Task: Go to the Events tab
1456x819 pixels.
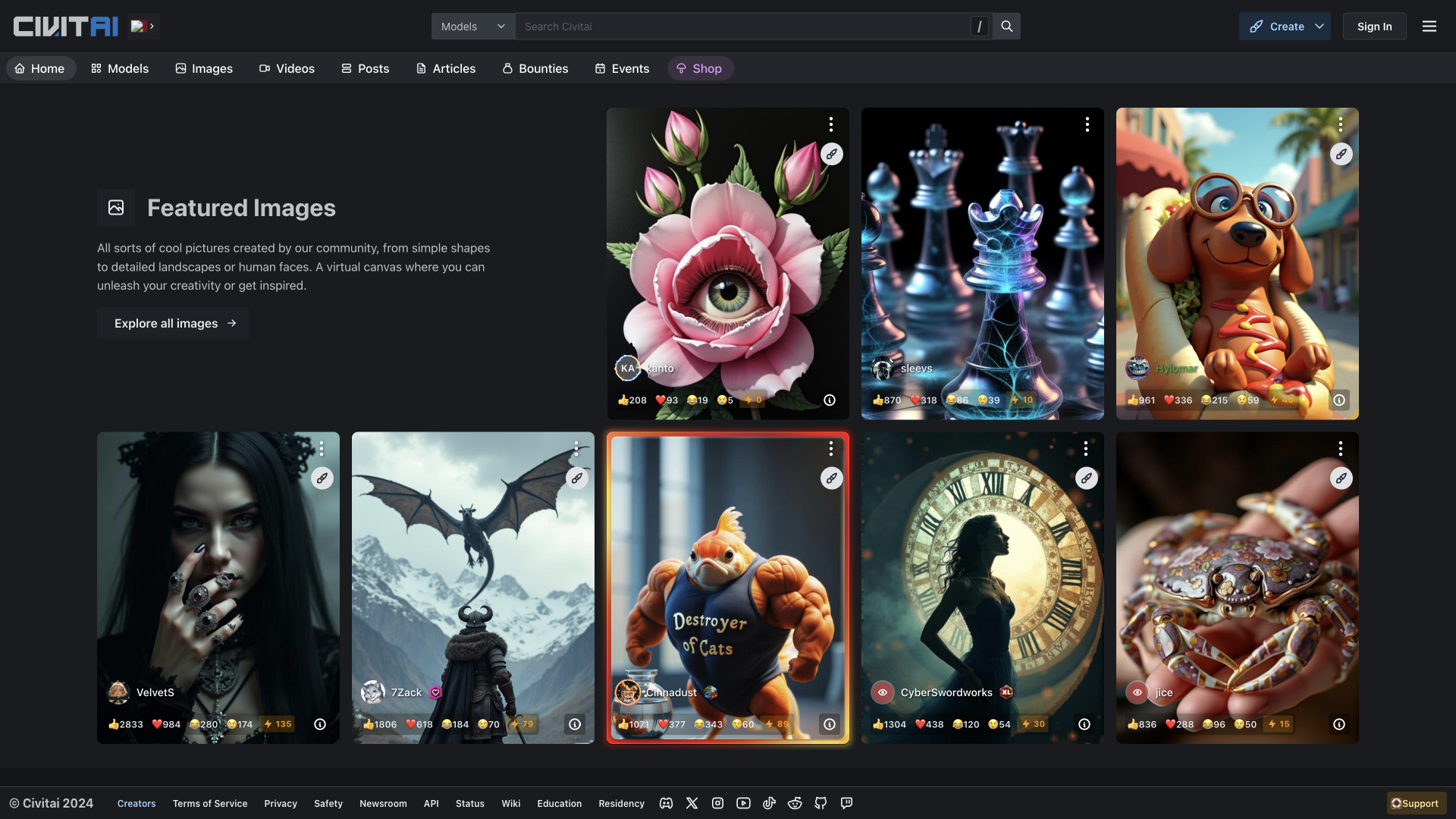Action: 622,68
